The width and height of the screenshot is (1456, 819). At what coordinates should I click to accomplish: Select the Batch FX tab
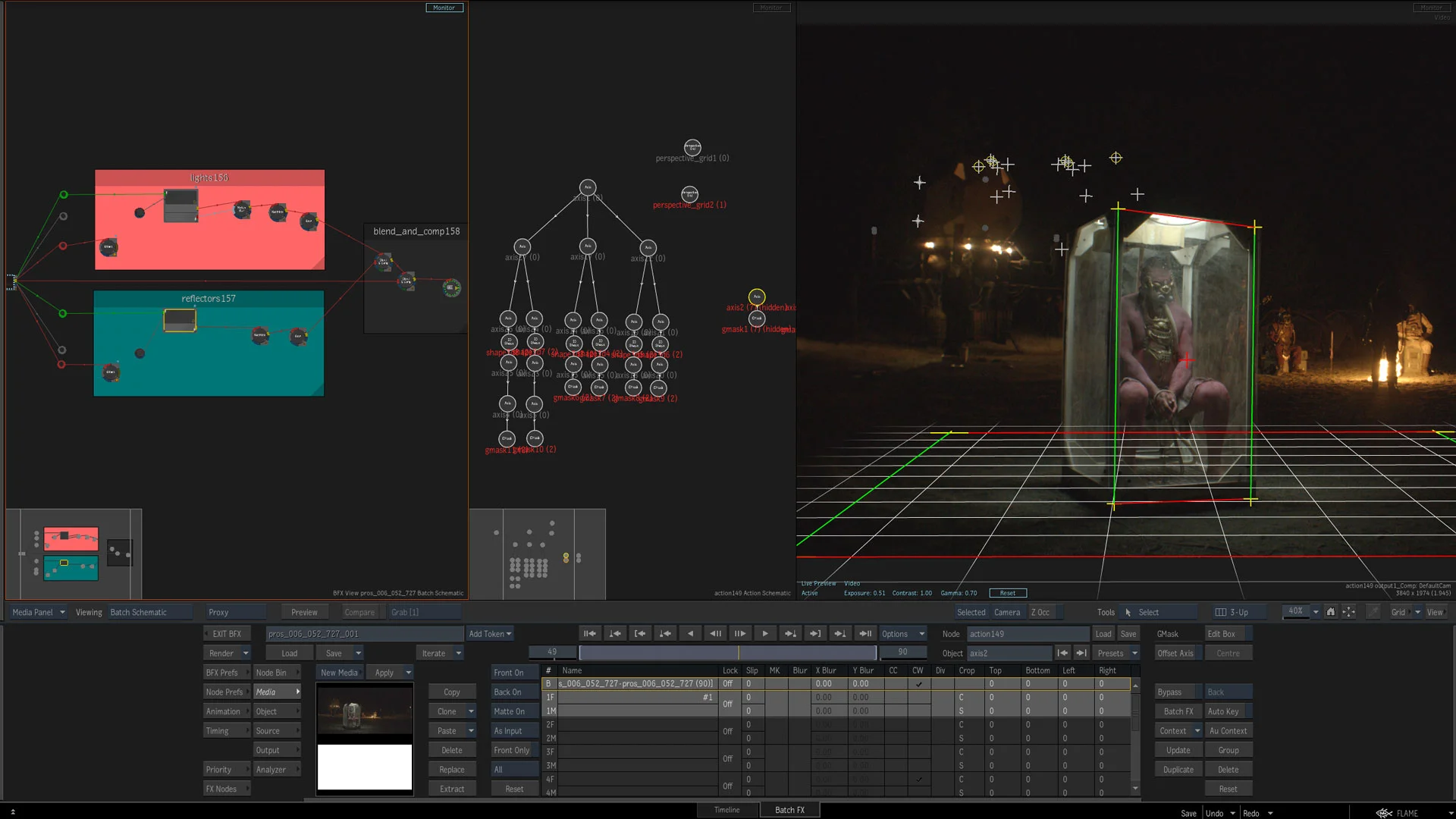789,810
